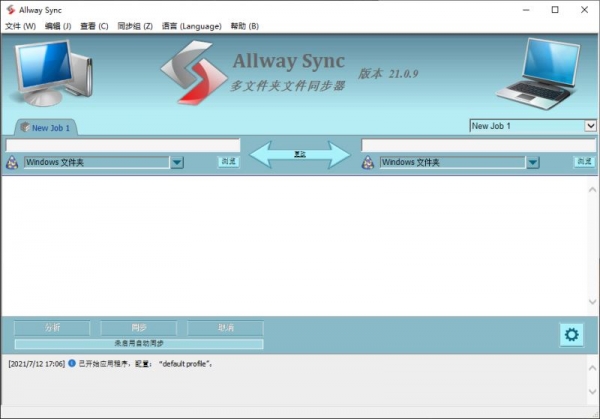This screenshot has width=600, height=419.
Task: Click the Allway Sync title bar icon
Action: click(11, 10)
